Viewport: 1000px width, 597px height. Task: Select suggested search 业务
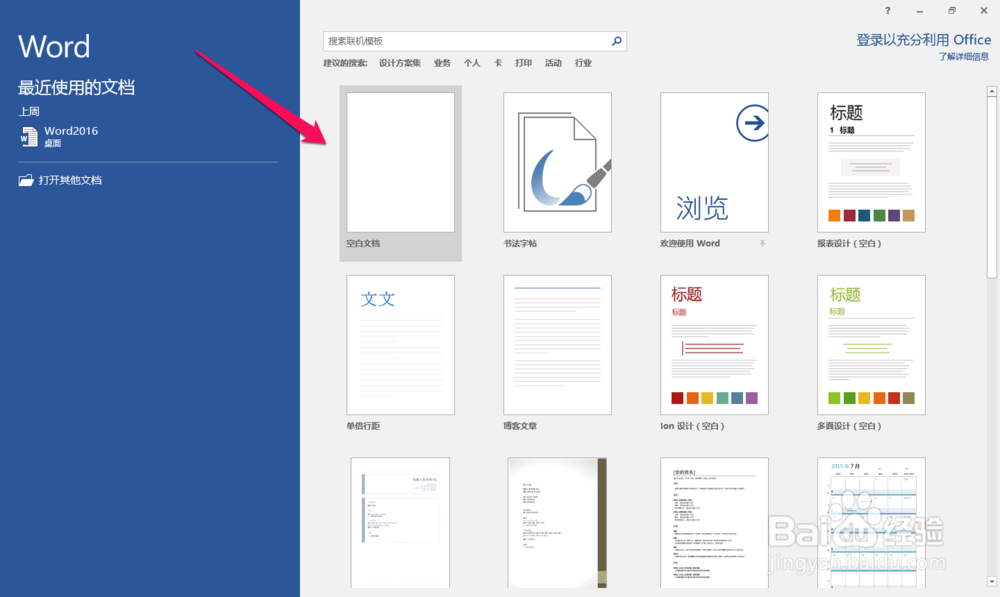click(x=442, y=63)
